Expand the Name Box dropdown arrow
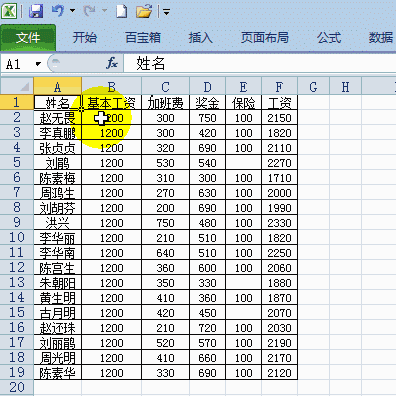The height and width of the screenshot is (396, 396). 38,63
